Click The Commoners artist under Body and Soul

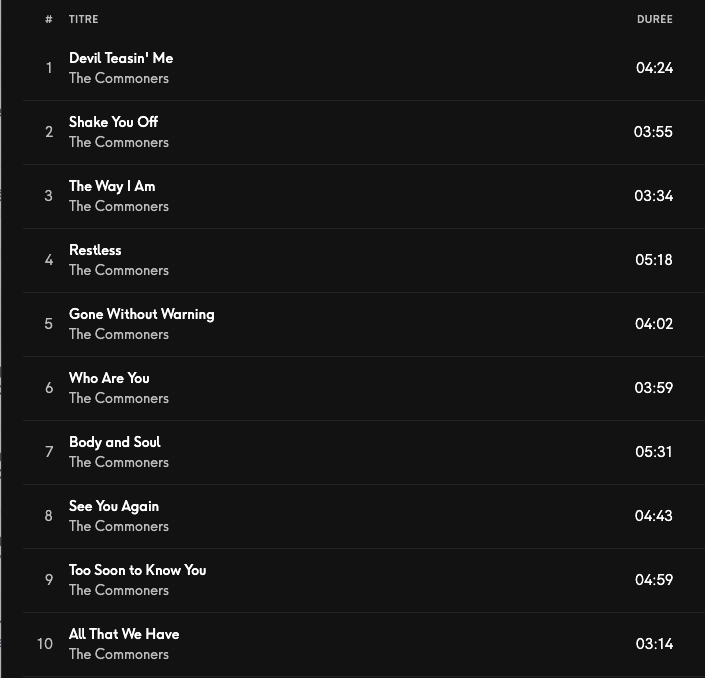point(119,462)
